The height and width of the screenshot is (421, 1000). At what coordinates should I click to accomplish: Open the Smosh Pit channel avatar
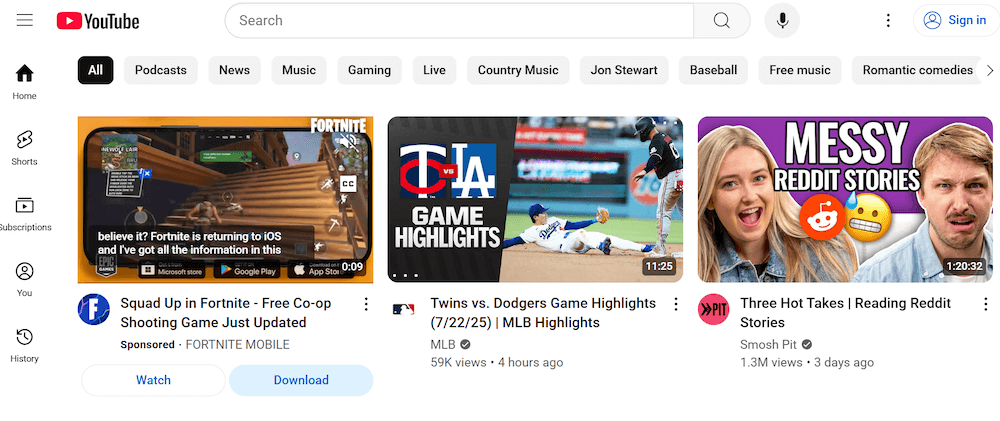(713, 309)
